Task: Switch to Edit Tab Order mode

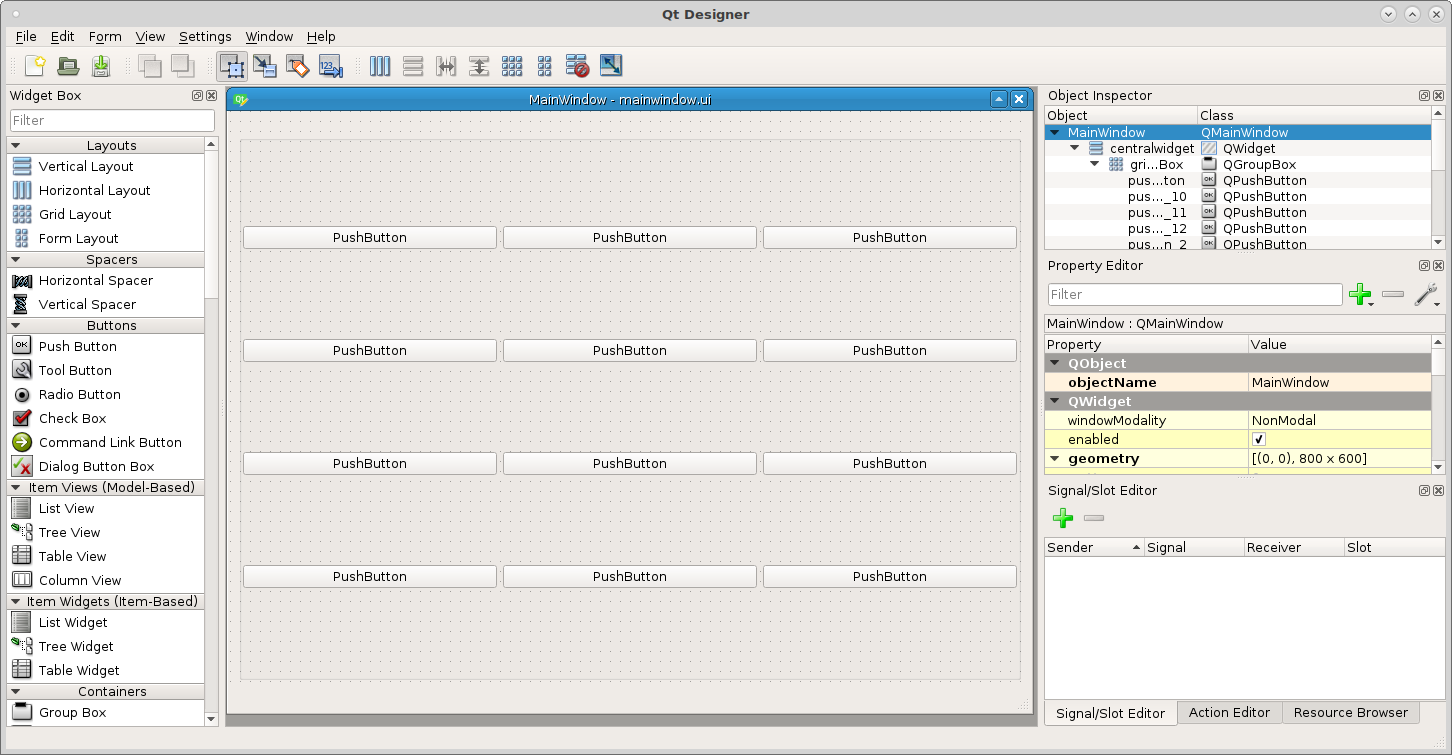Action: (x=331, y=66)
